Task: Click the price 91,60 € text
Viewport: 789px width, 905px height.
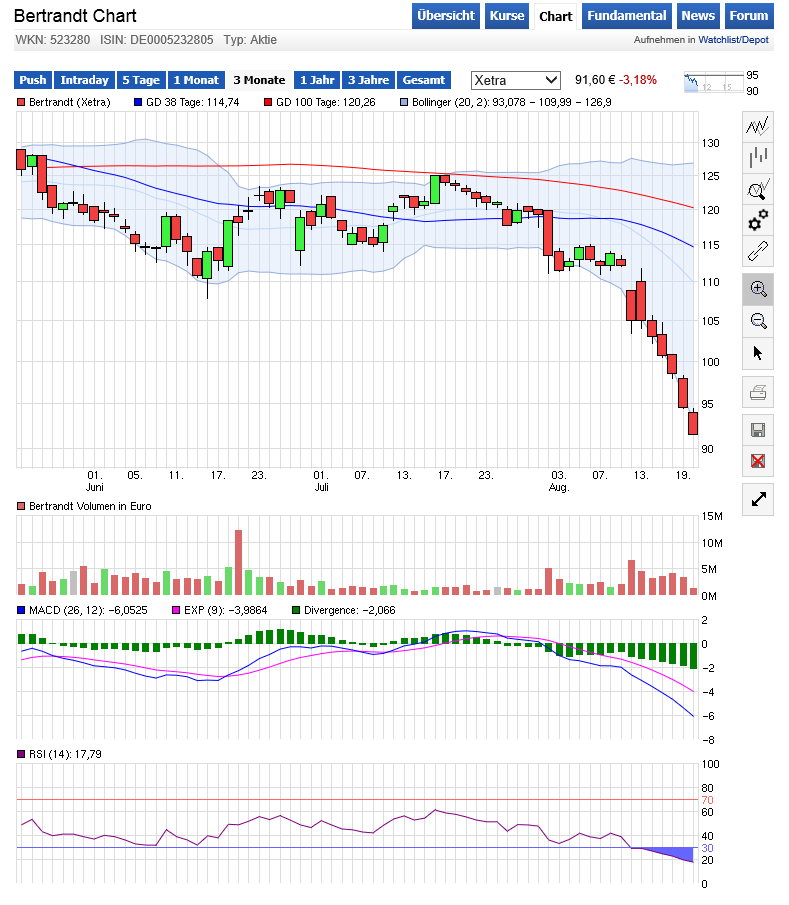Action: click(595, 80)
